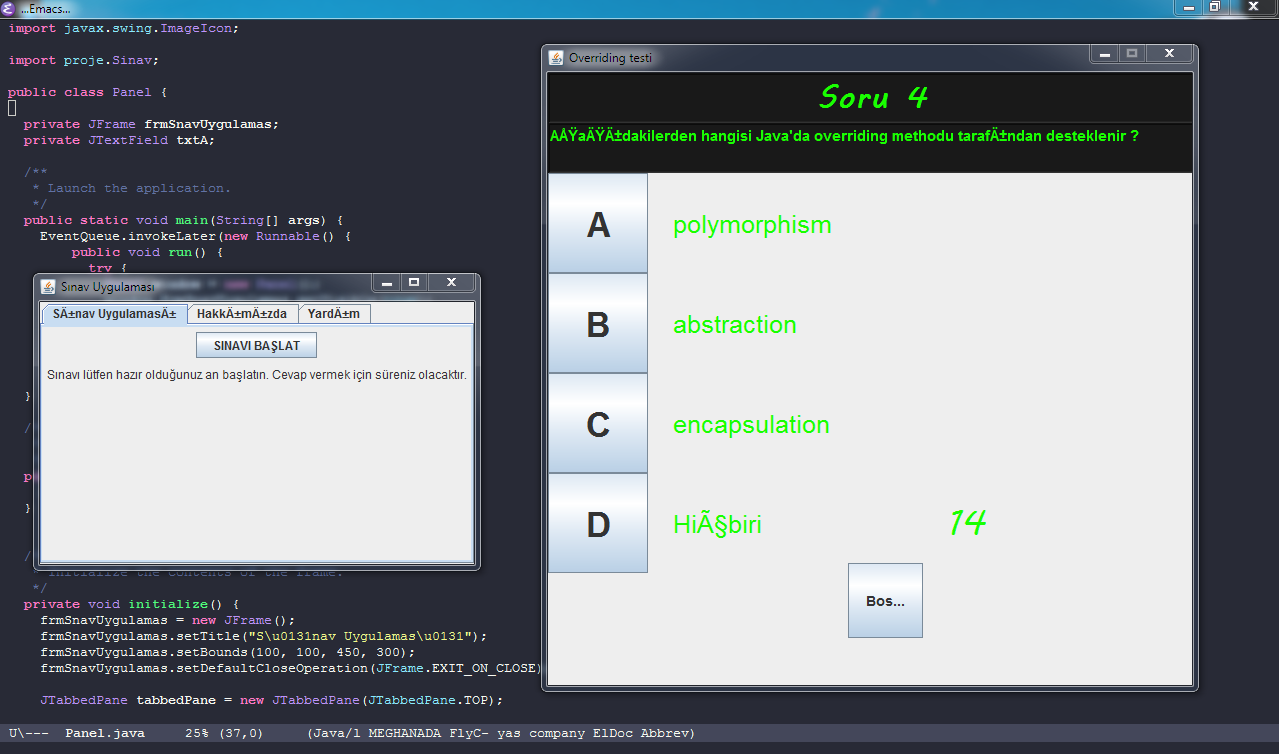Click the setBounds(100, 100, 450, 300) line
Screen dimensions: 1279x754
pyautogui.click(x=227, y=652)
